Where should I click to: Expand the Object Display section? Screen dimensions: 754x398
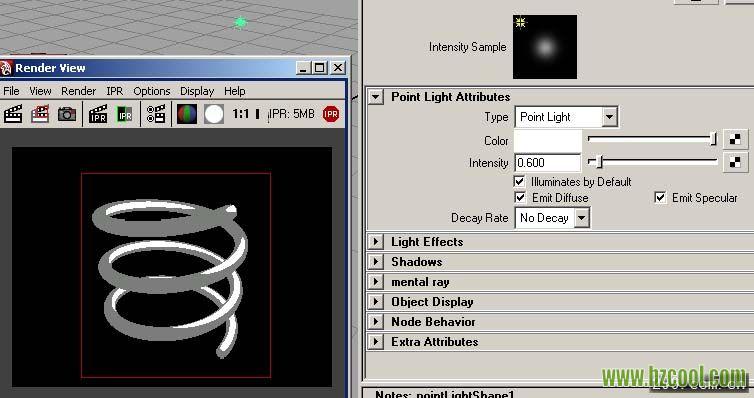376,302
